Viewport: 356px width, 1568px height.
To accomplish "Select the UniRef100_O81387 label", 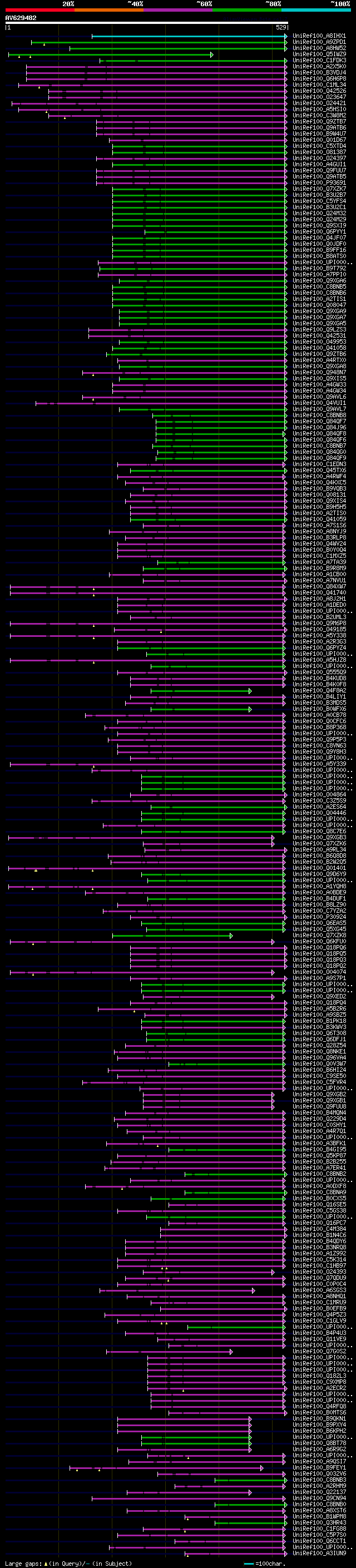I will [319, 152].
